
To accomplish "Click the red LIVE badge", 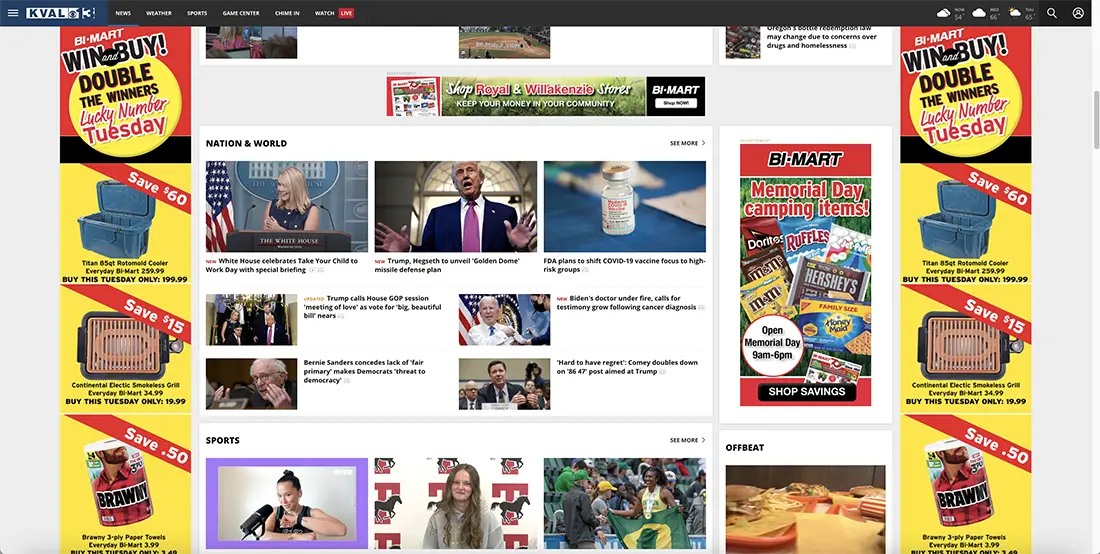I will point(346,13).
